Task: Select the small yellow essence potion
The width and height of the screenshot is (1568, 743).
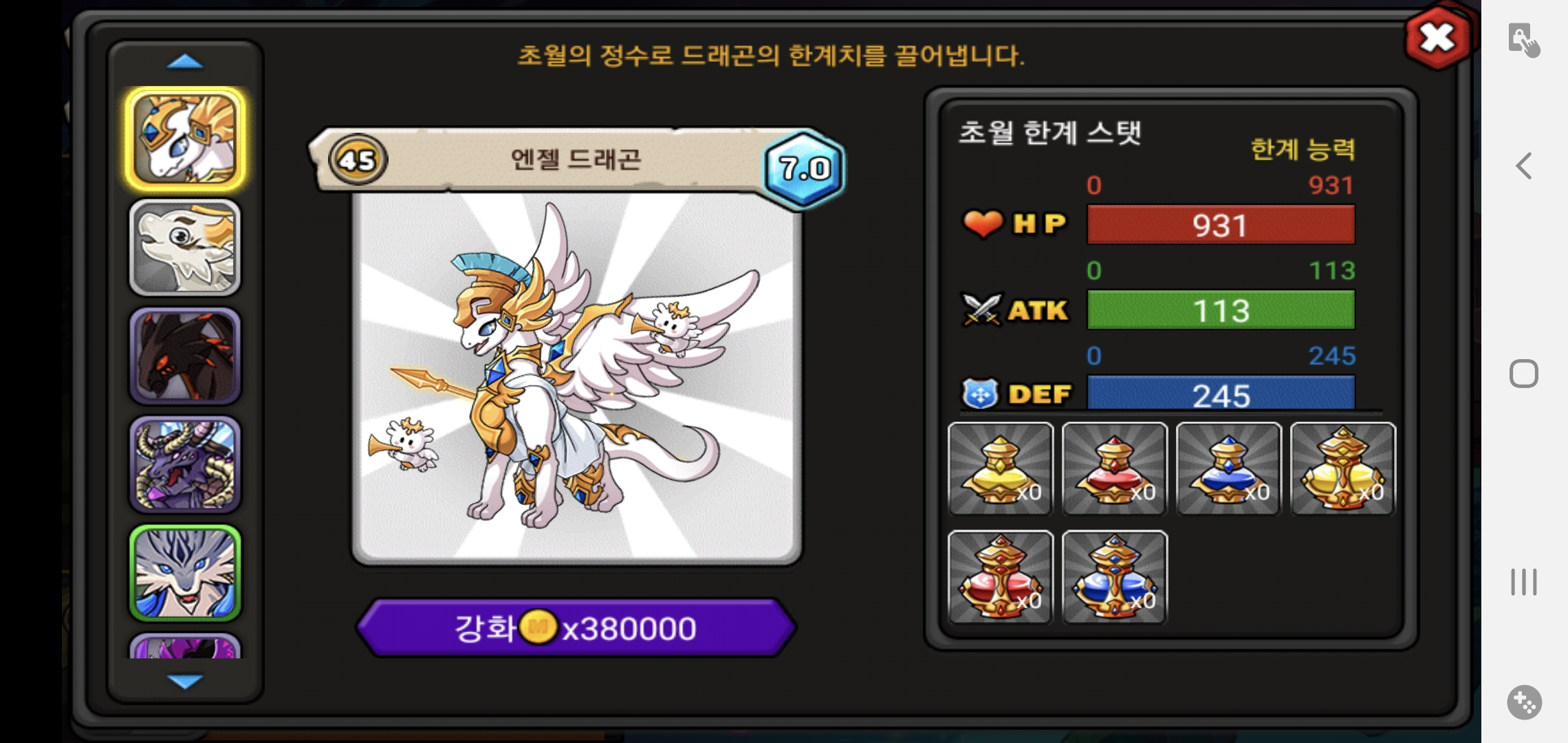Action: (x=1001, y=469)
